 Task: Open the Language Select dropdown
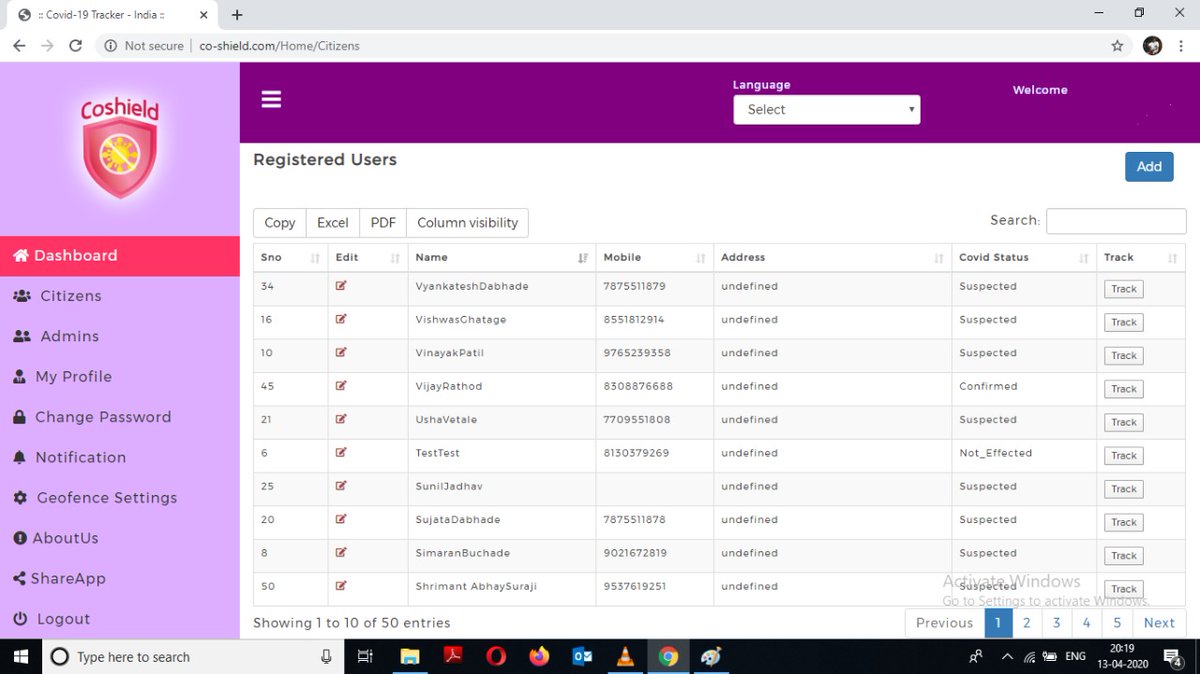click(827, 110)
